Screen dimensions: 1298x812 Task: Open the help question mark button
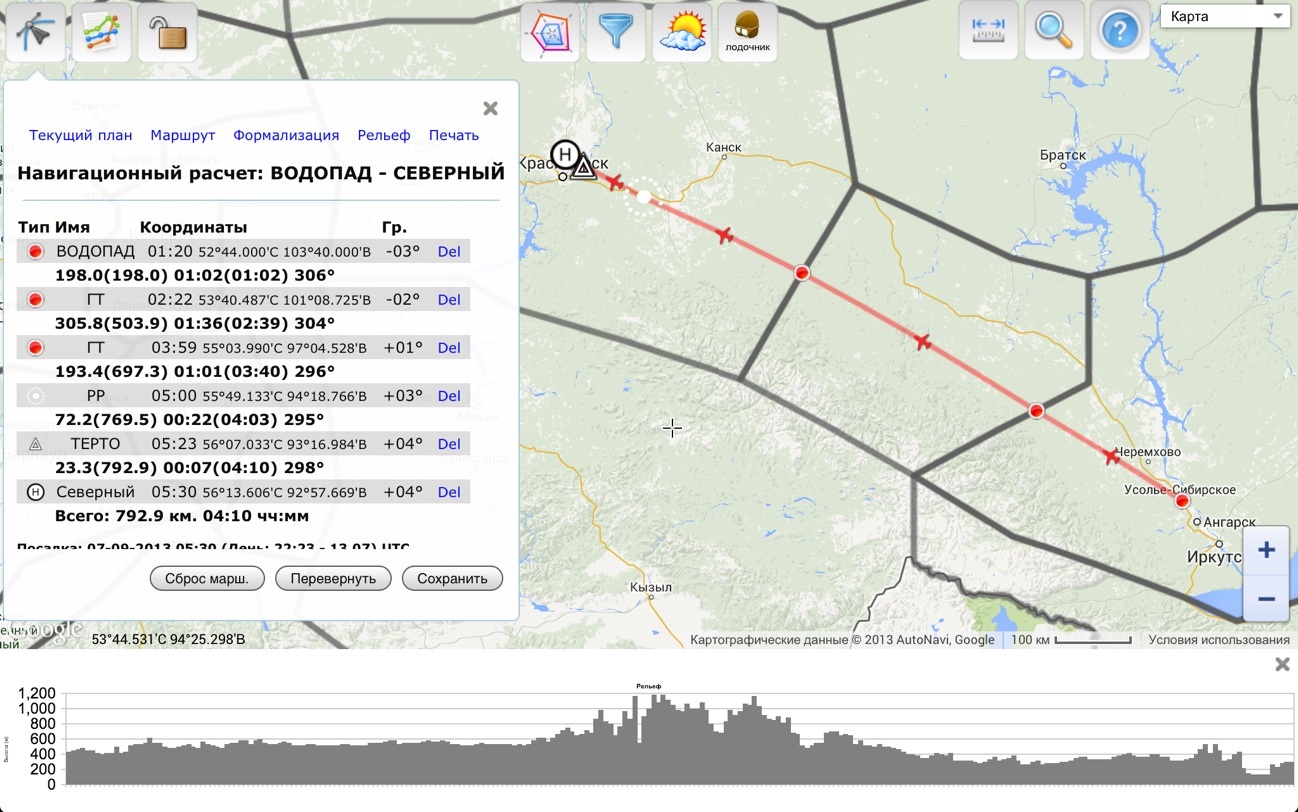(1119, 31)
